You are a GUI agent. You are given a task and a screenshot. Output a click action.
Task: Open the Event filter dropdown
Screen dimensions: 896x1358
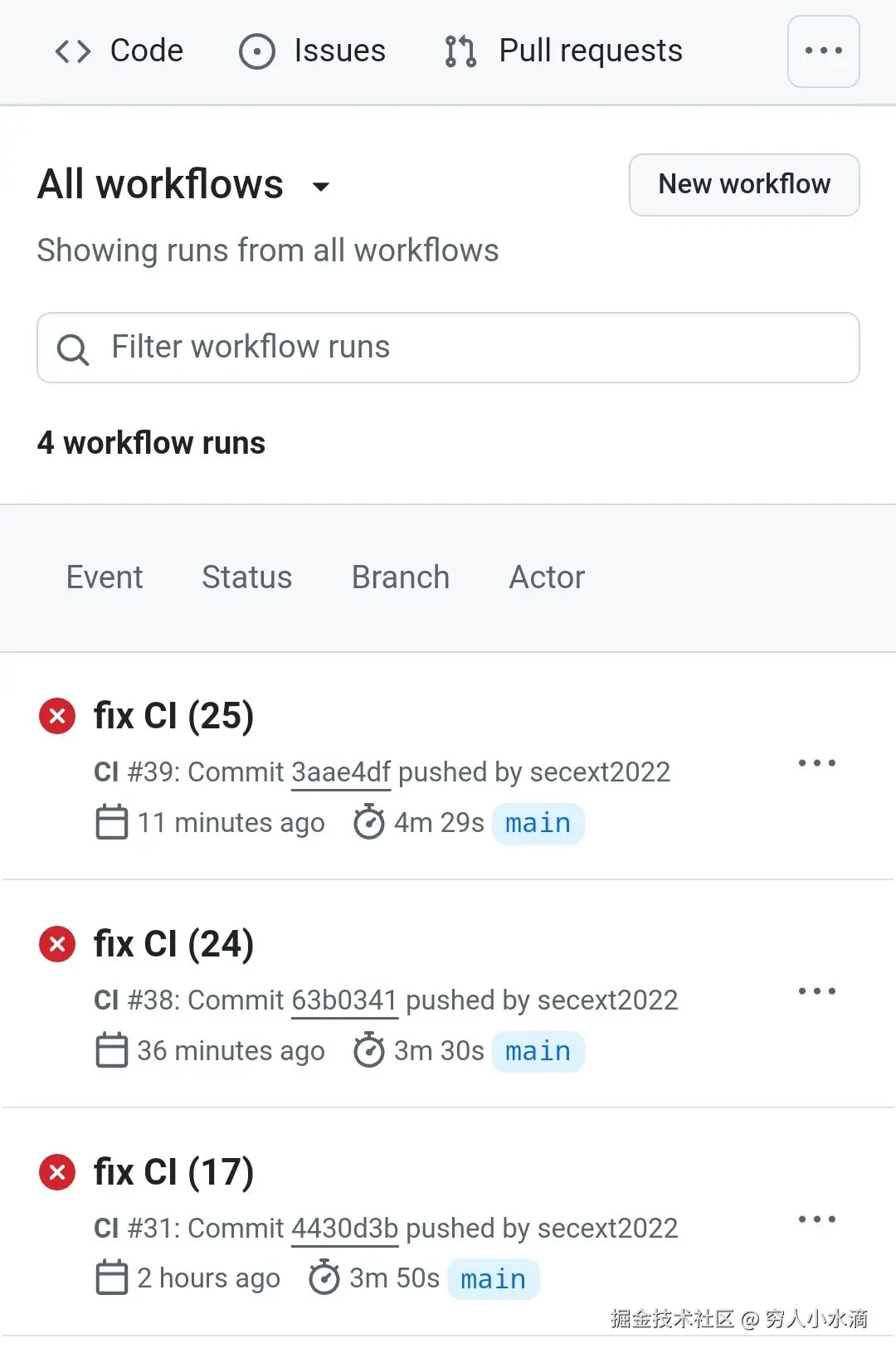click(x=105, y=577)
